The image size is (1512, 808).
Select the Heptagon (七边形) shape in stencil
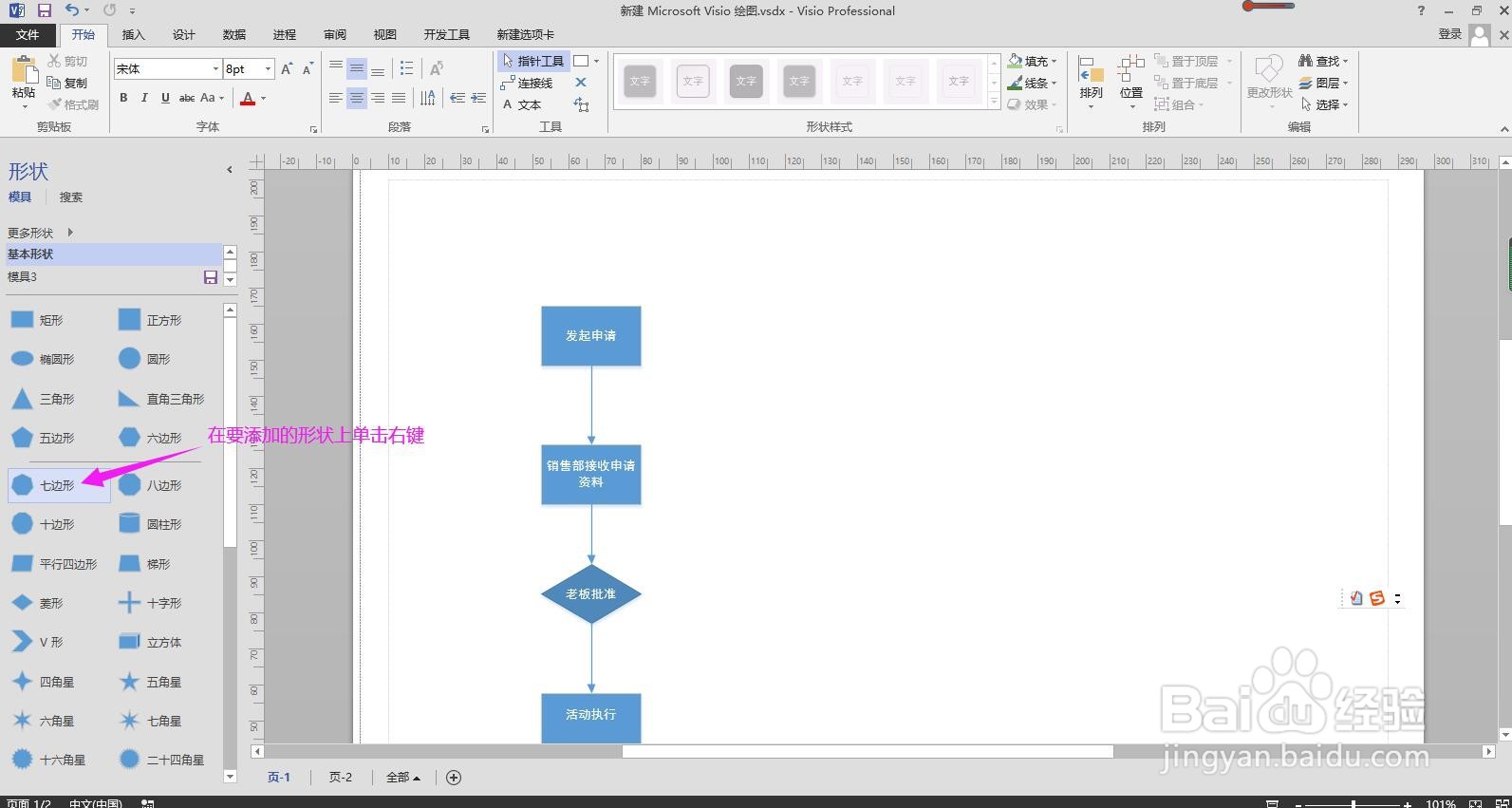59,485
